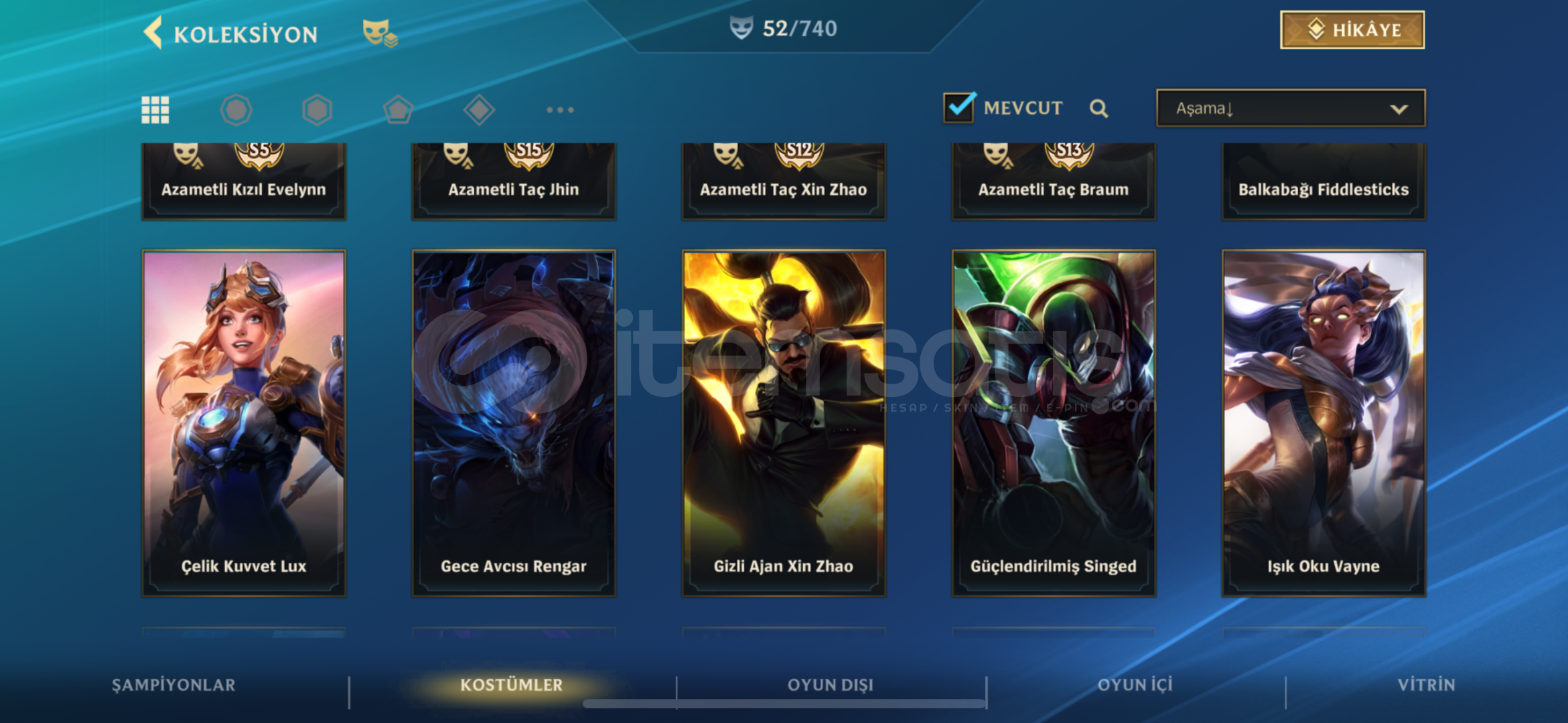Open the Vitrin tab

(x=1426, y=685)
